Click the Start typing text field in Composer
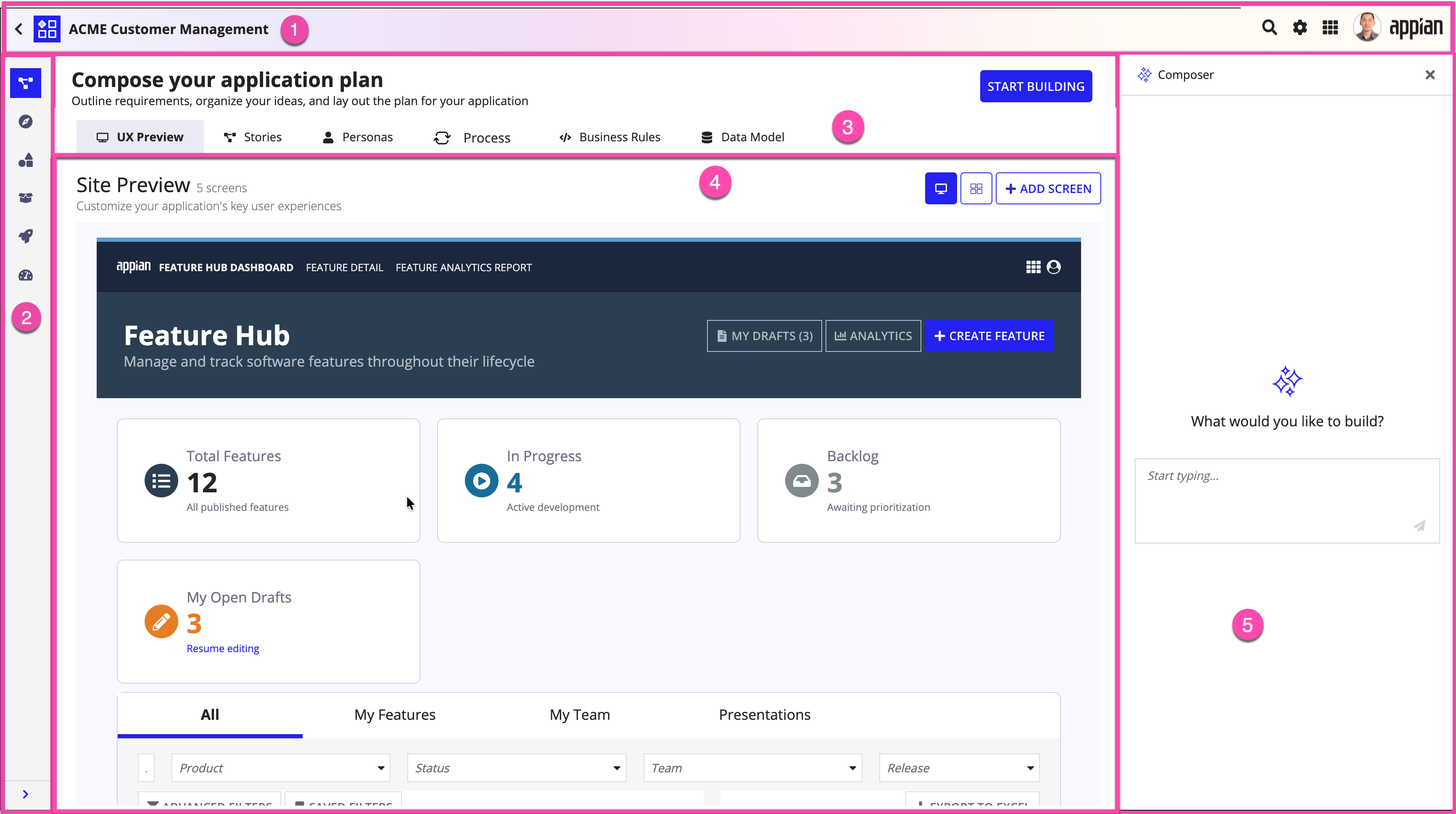The image size is (1456, 814). click(x=1287, y=500)
